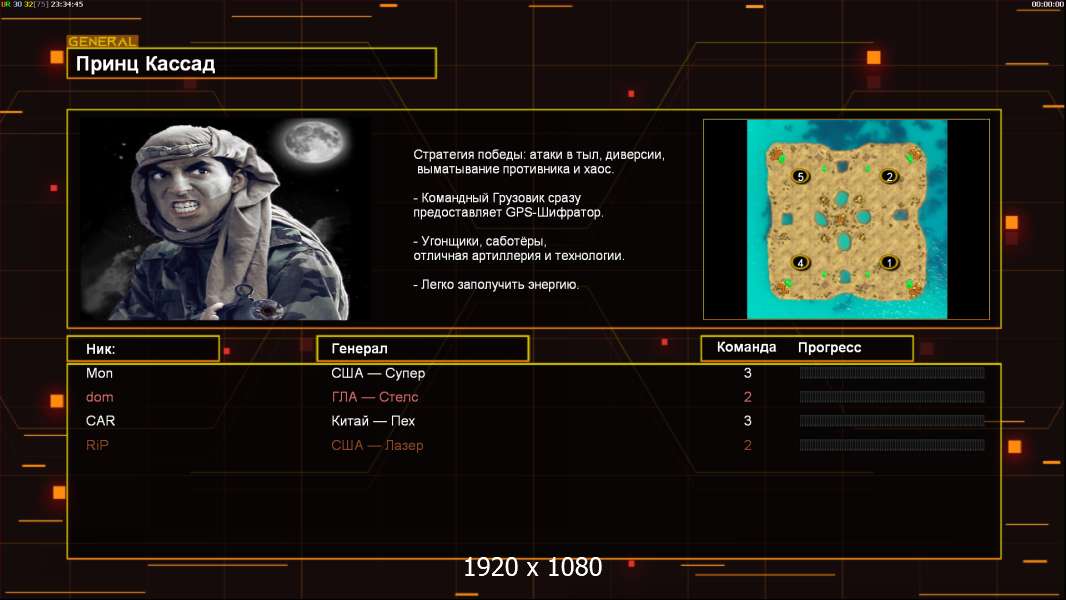Select player Mon in the list
Image resolution: width=1066 pixels, height=600 pixels.
pyautogui.click(x=99, y=373)
